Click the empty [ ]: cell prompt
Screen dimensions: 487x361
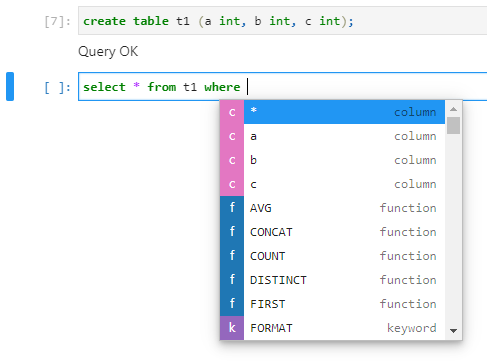(x=57, y=88)
